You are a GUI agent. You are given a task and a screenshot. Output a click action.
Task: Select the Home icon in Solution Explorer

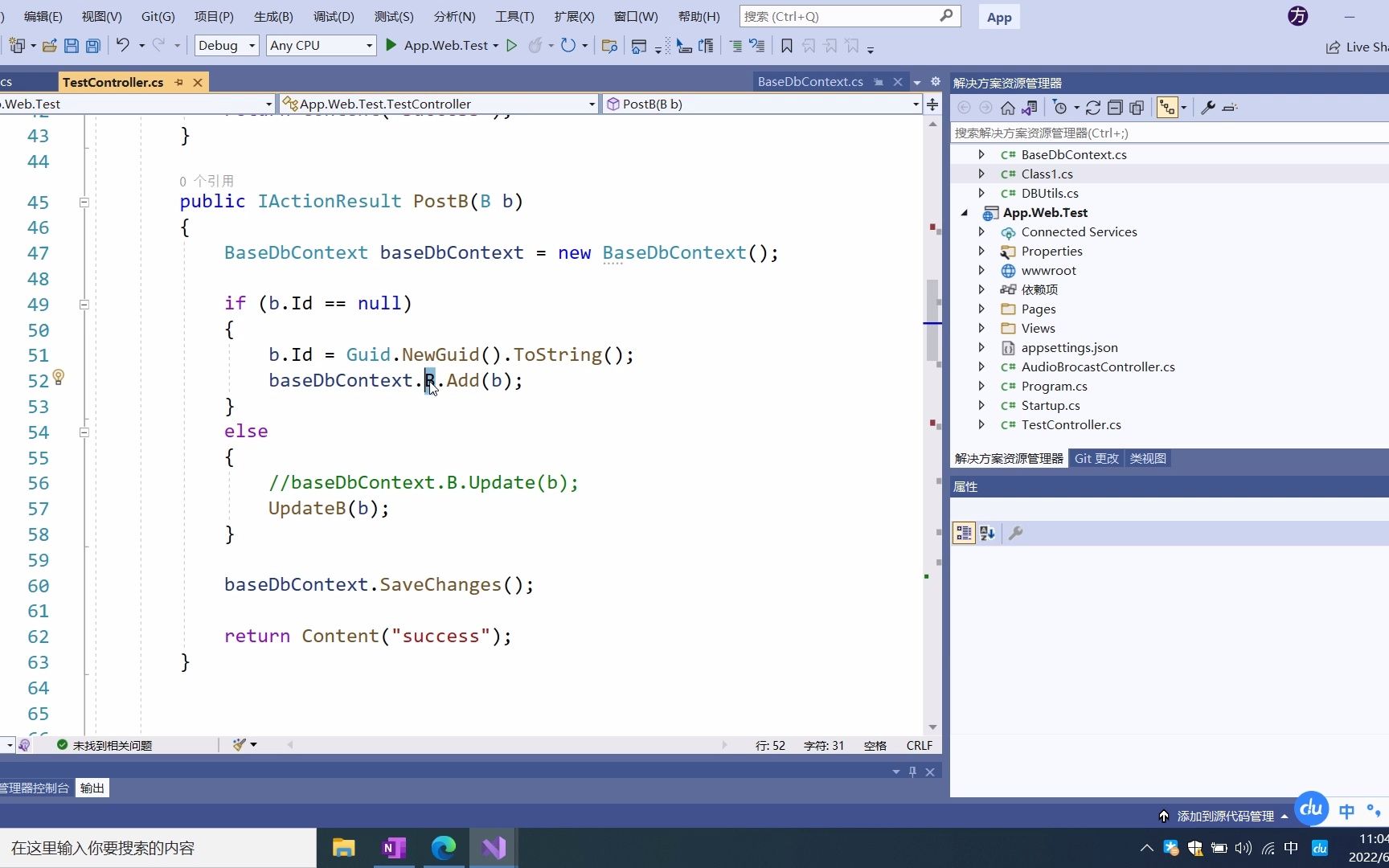(1008, 107)
